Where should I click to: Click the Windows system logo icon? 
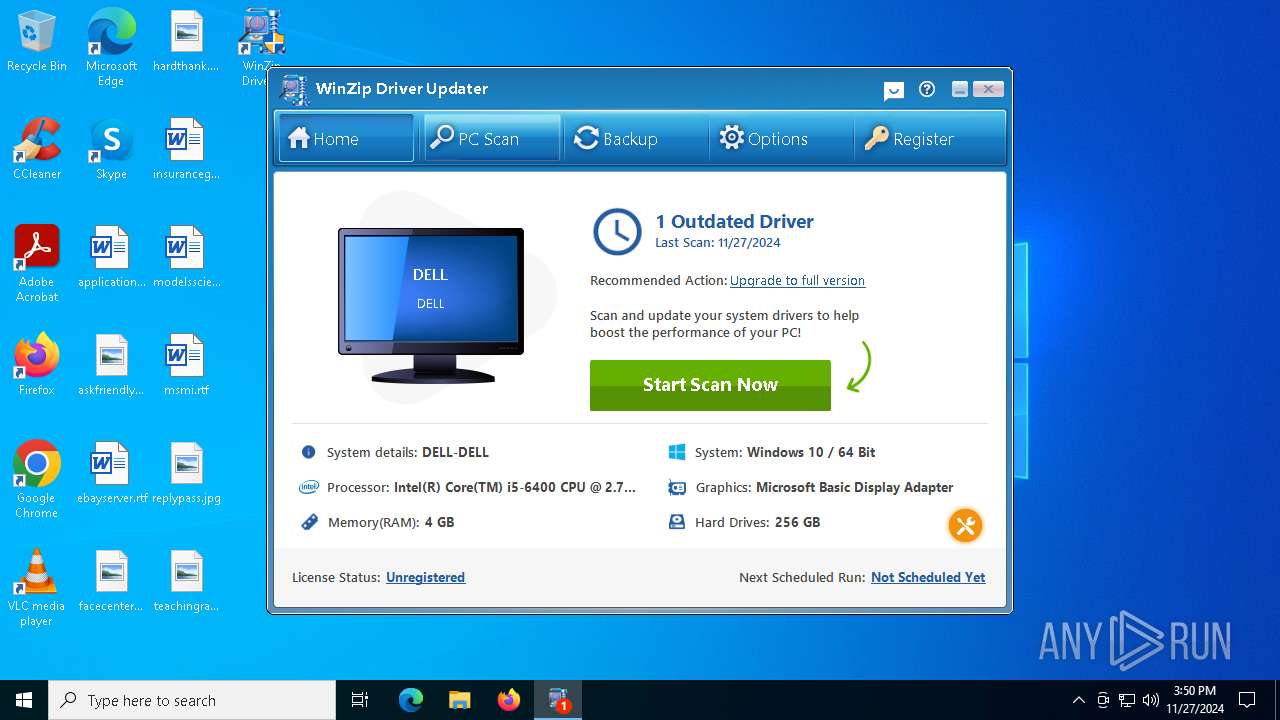coord(677,452)
